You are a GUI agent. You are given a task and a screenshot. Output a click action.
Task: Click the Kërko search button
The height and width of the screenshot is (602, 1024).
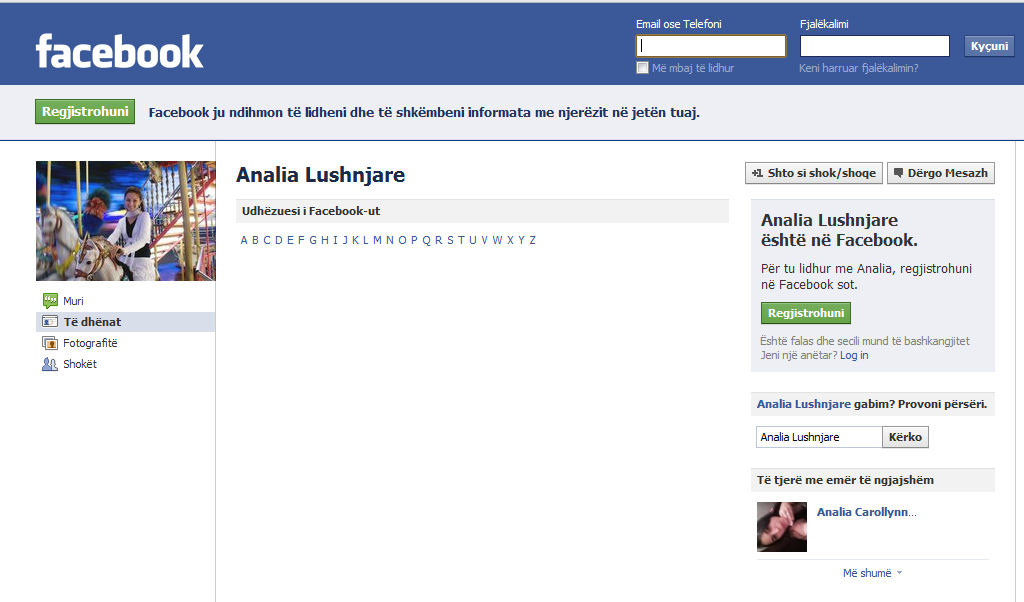pyautogui.click(x=905, y=437)
